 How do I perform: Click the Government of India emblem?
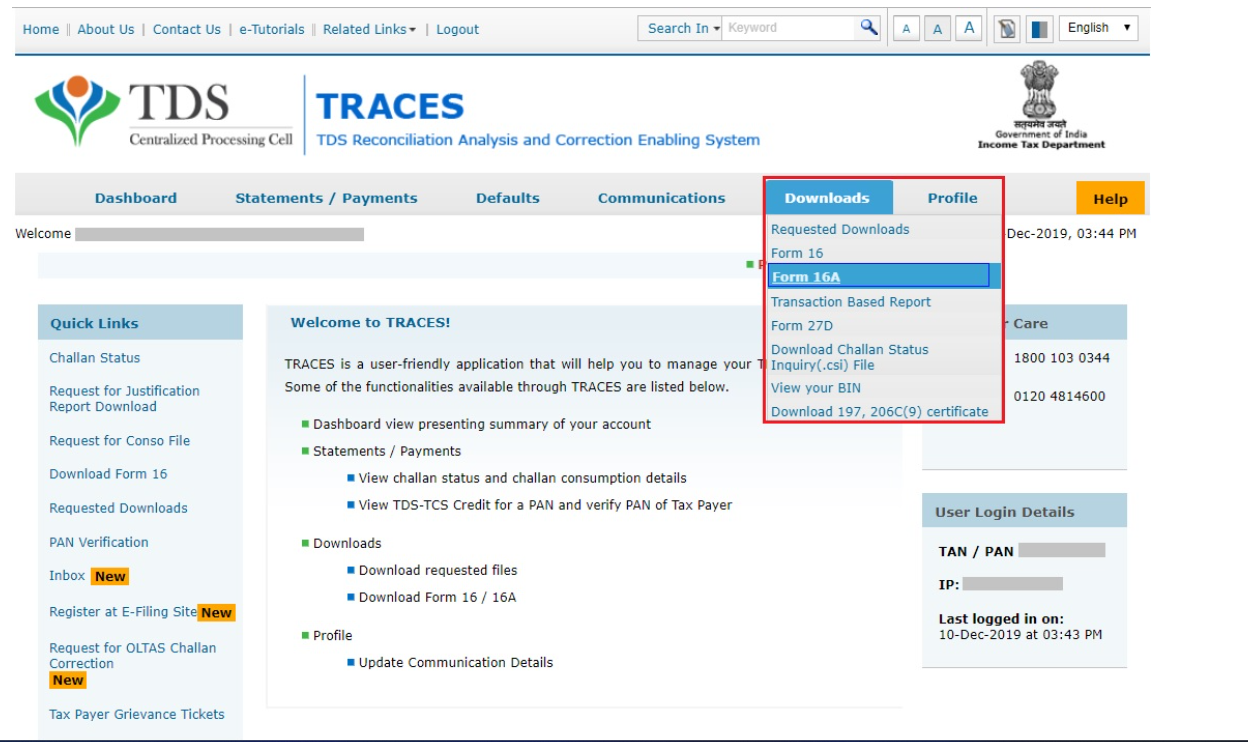1041,105
